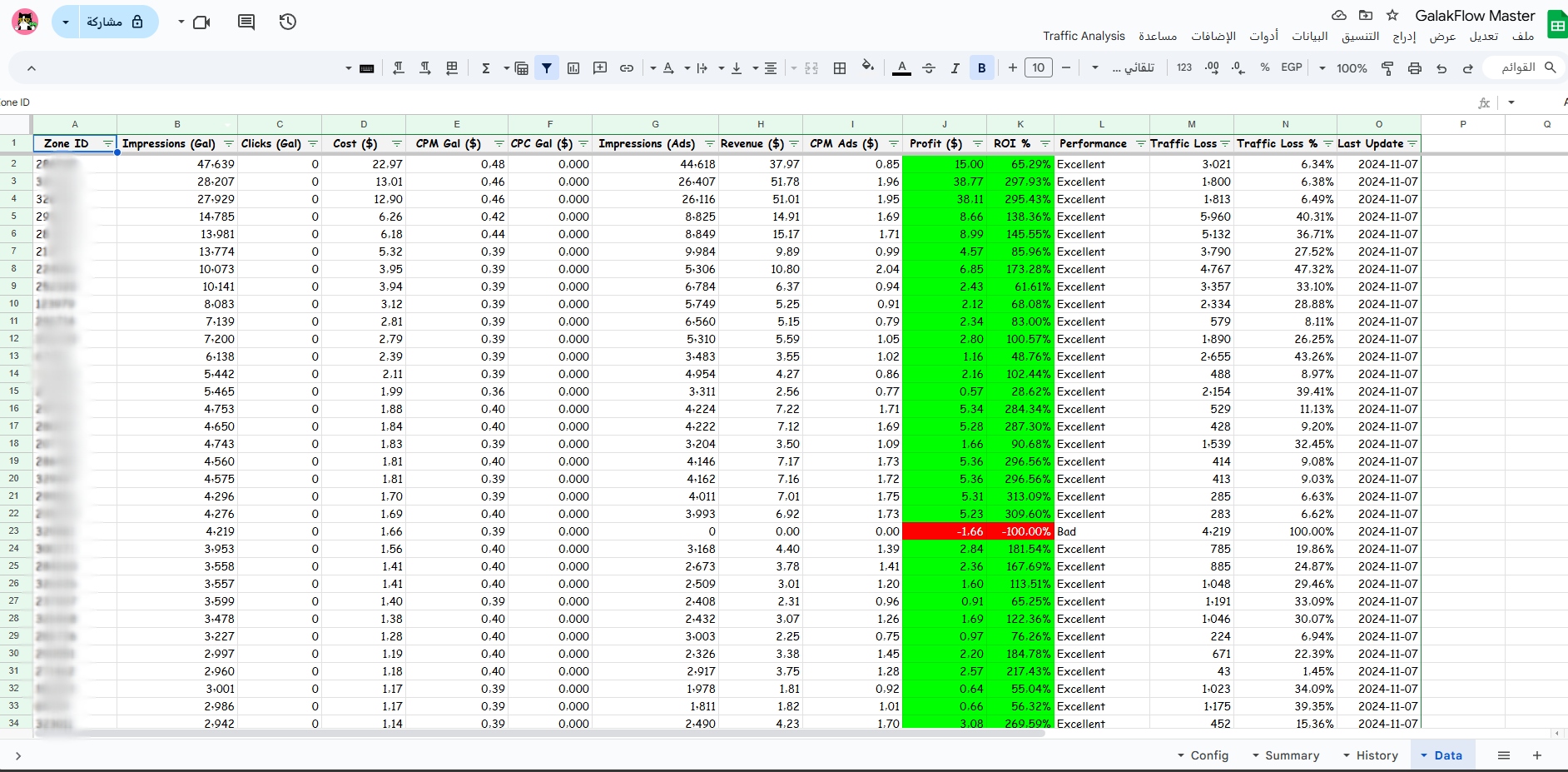1568x772 pixels.
Task: Insert a link
Action: point(627,68)
